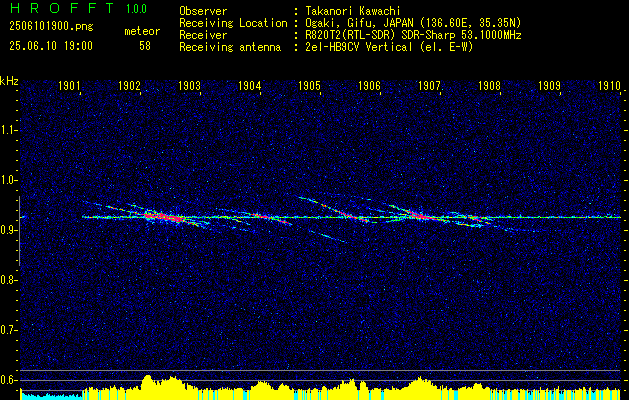Viewport: 629px width, 400px height.
Task: Select the version number 1.0.0
Action: click(136, 8)
